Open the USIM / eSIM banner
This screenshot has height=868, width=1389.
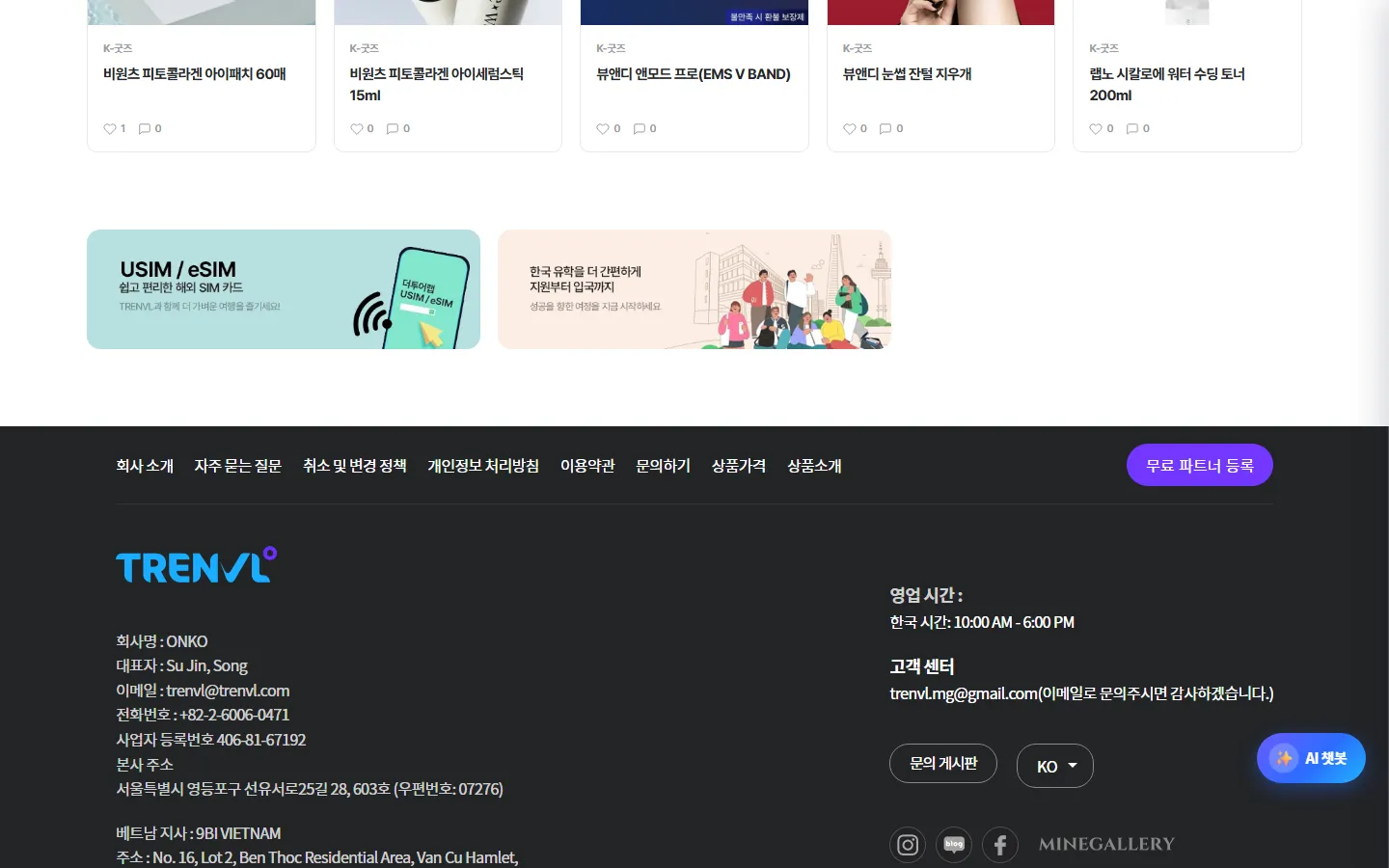click(284, 289)
